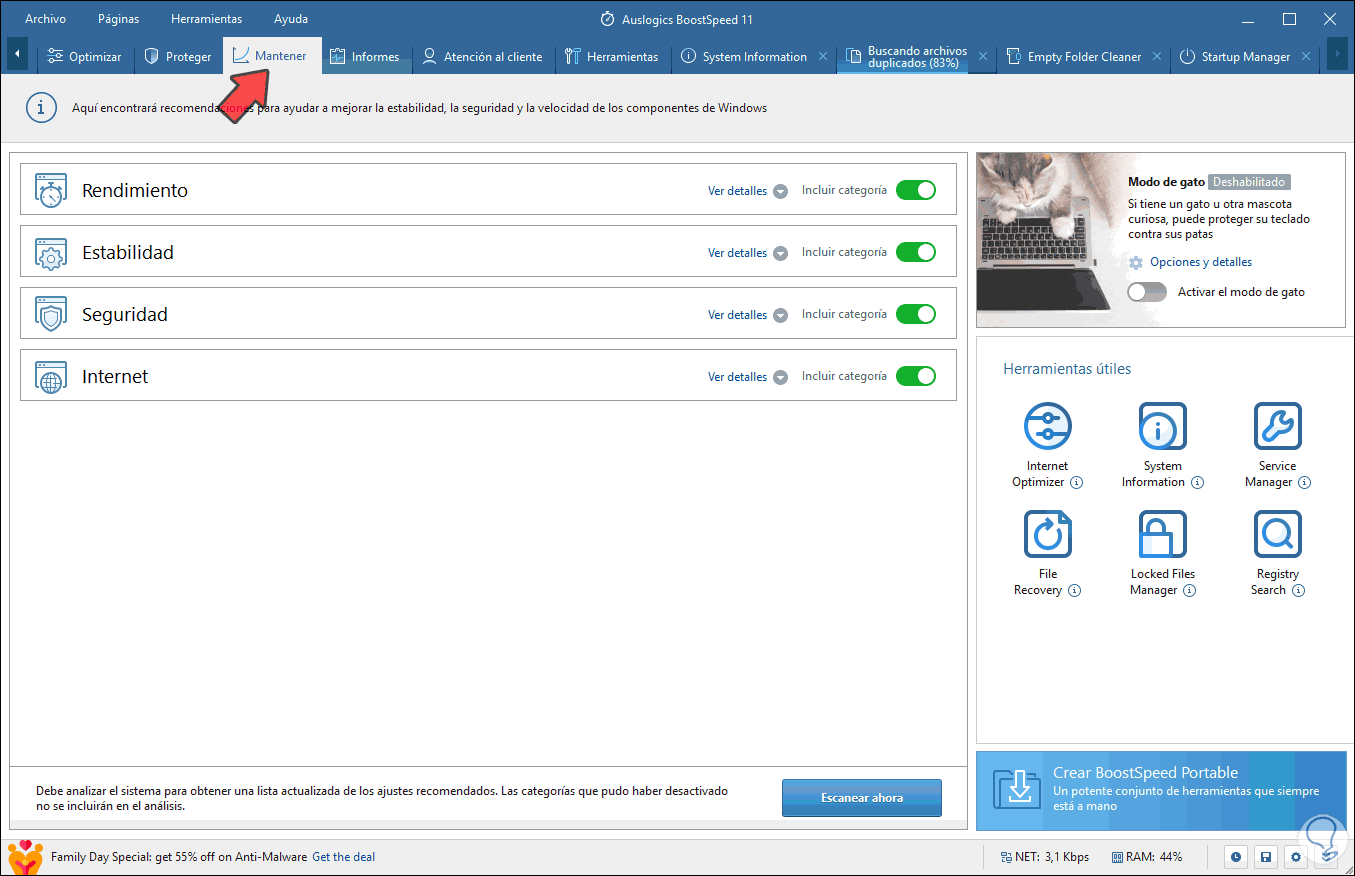Image resolution: width=1355 pixels, height=876 pixels.
Task: Click the Get the deal link
Action: 344,857
